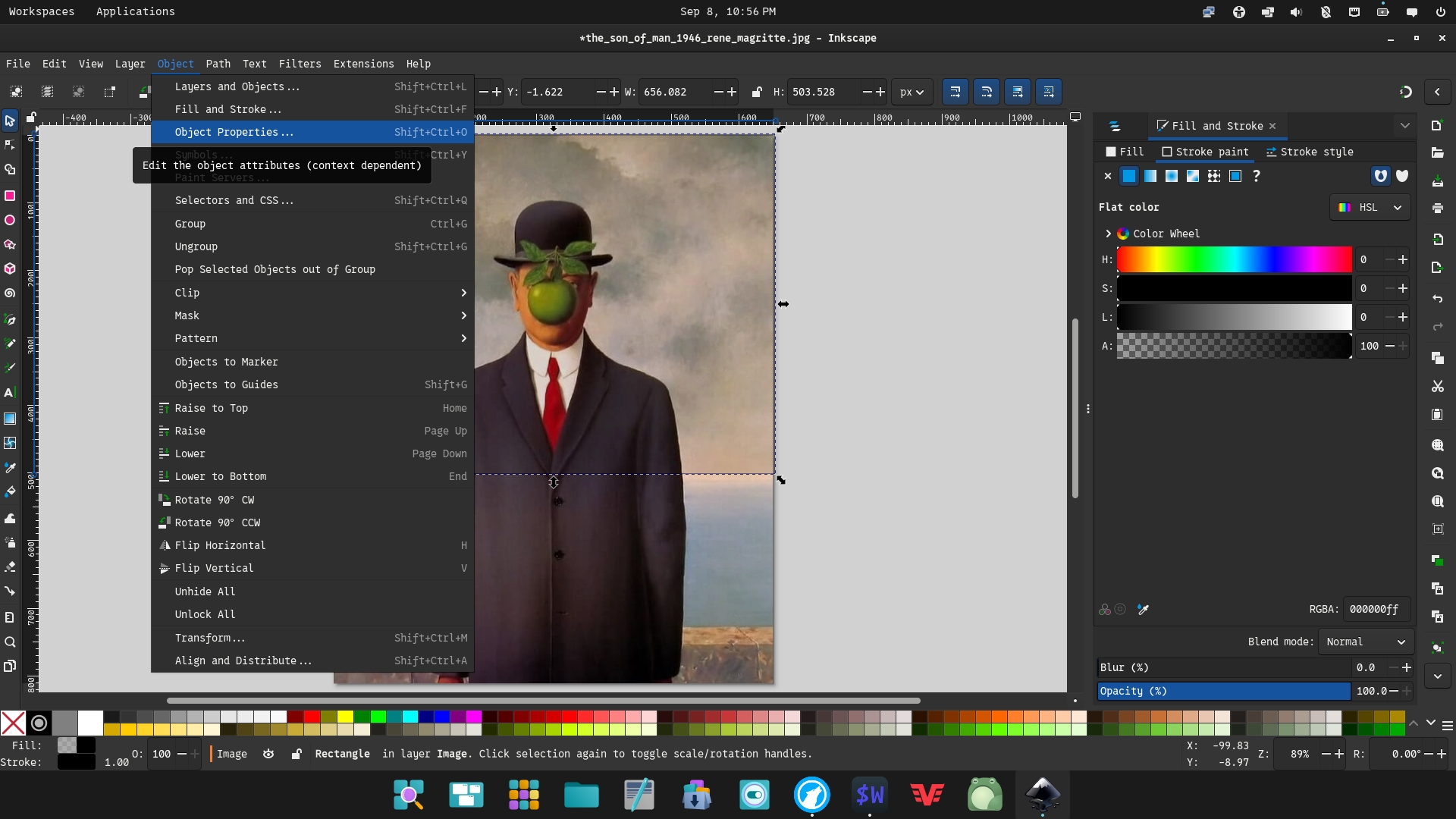Image resolution: width=1456 pixels, height=819 pixels.
Task: Toggle scale rounded corners option
Action: click(x=986, y=92)
